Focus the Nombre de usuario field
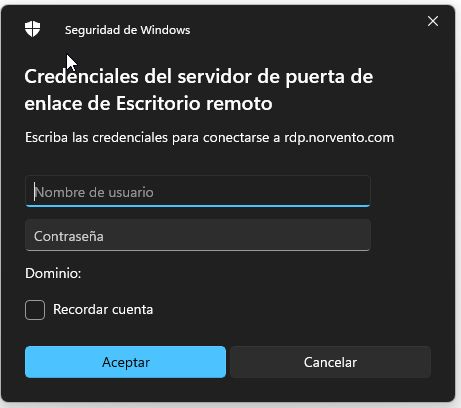 tap(198, 191)
